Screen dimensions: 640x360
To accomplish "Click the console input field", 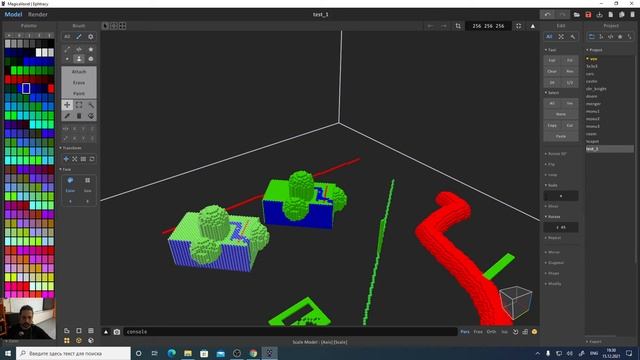I will 290,332.
